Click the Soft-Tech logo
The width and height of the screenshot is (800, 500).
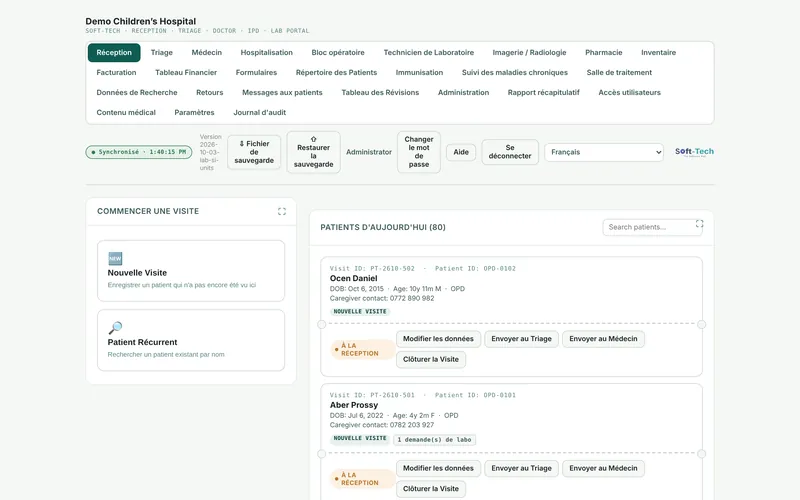(694, 152)
